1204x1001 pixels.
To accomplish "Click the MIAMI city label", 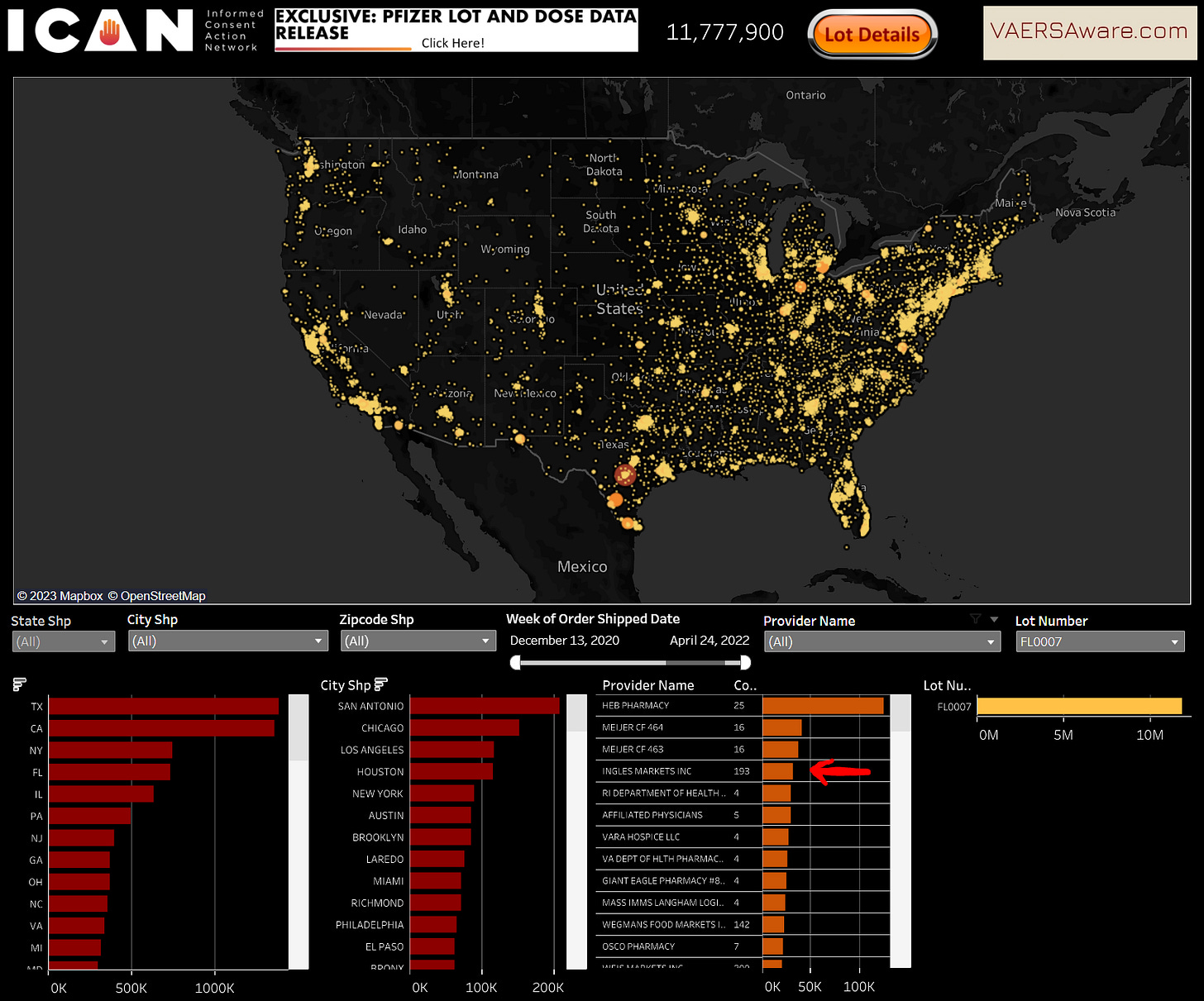I will click(389, 881).
